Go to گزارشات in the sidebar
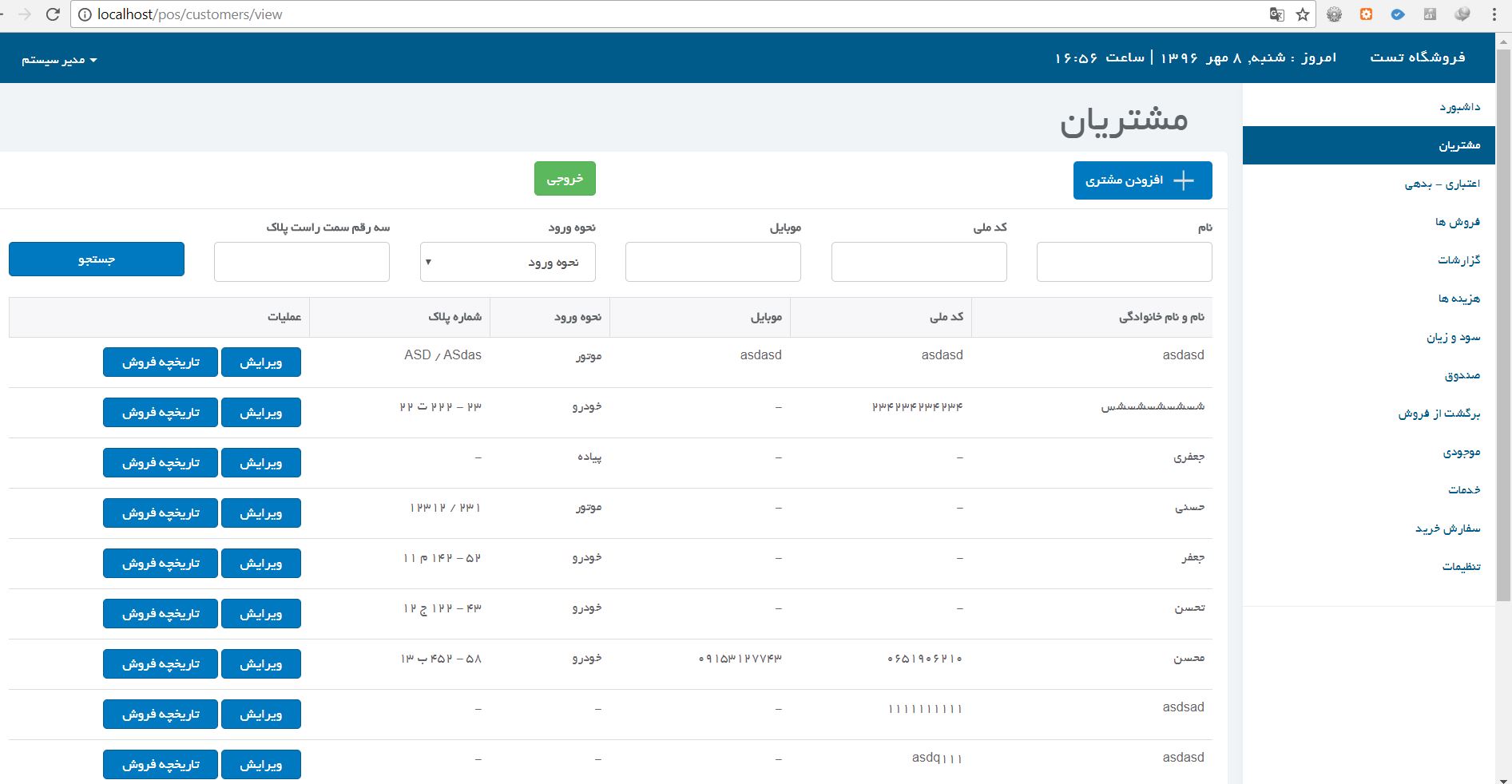 (x=1458, y=260)
